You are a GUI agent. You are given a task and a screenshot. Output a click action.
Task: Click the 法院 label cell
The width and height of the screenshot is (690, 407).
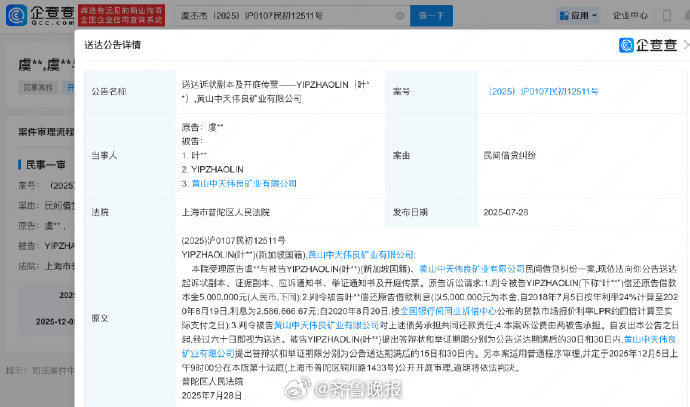coord(129,212)
